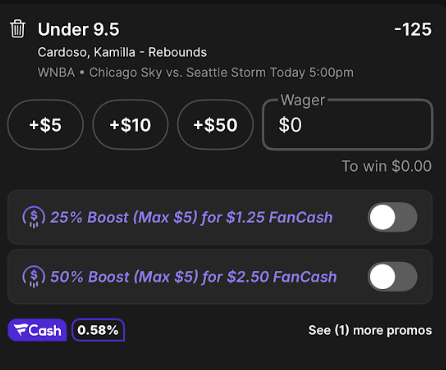Click the Wager field label

(x=303, y=100)
